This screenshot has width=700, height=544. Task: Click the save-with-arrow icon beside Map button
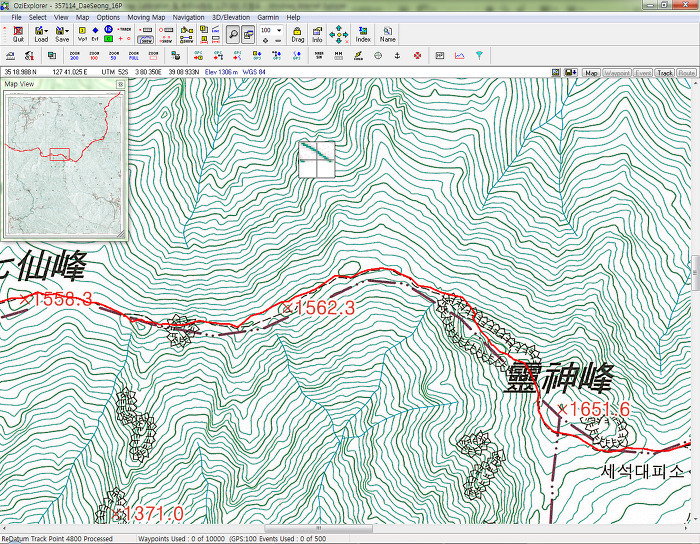(x=571, y=72)
